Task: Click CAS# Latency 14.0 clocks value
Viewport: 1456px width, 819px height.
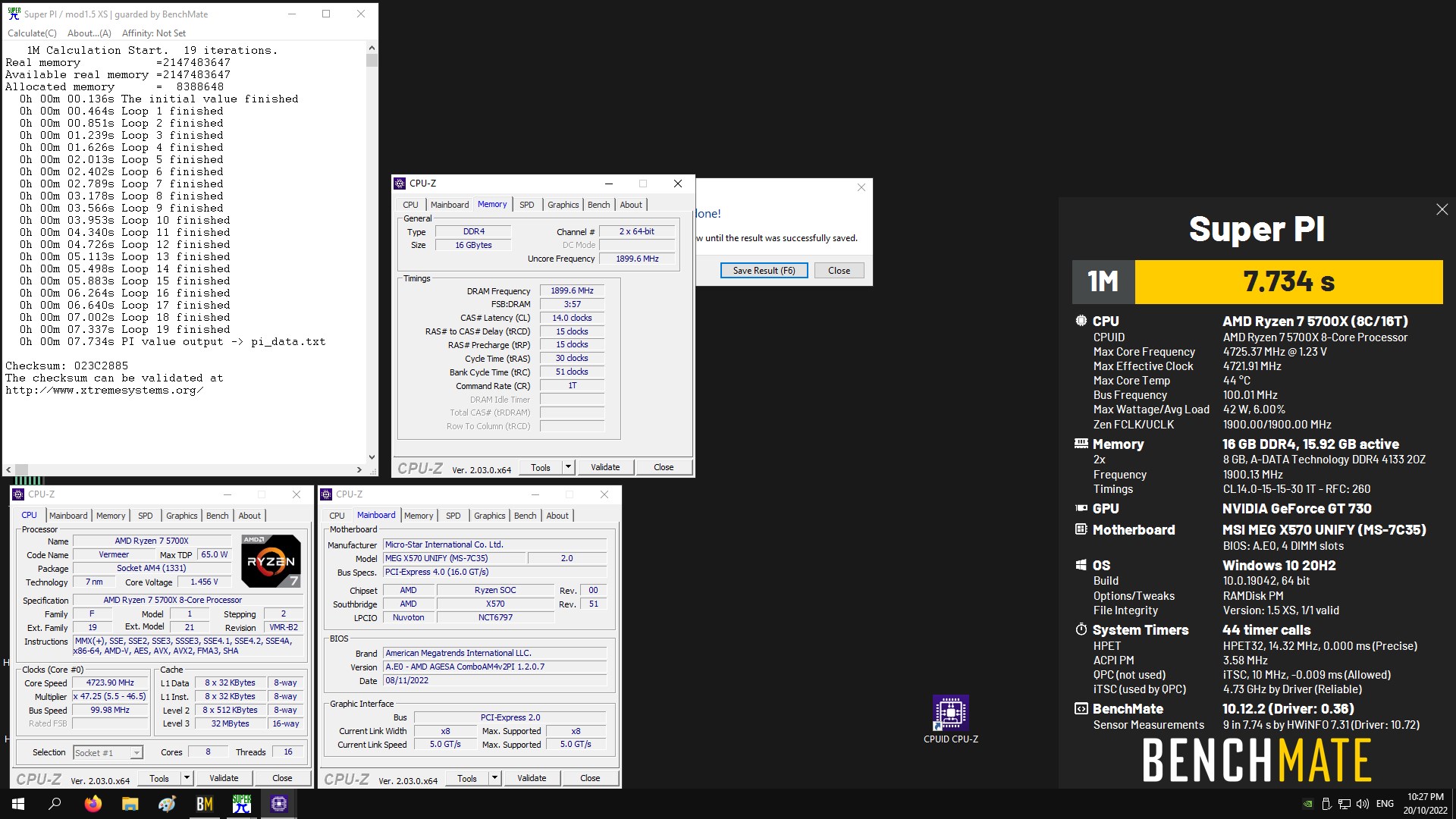Action: click(572, 318)
